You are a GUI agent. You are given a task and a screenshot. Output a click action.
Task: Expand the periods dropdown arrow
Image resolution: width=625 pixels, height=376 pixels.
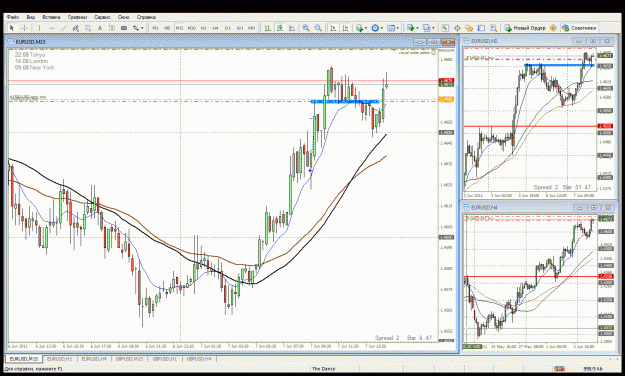point(381,28)
